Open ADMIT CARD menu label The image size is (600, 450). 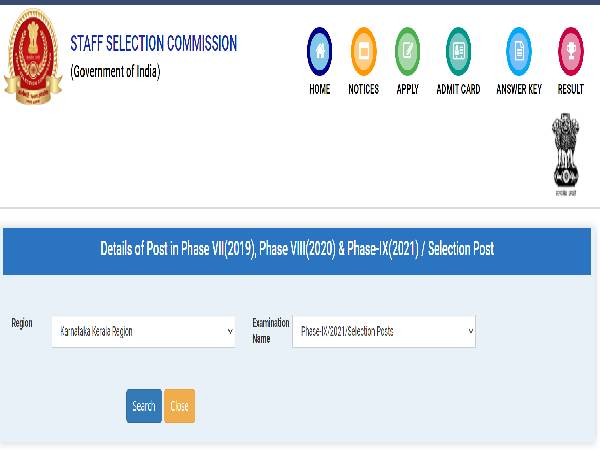point(458,90)
